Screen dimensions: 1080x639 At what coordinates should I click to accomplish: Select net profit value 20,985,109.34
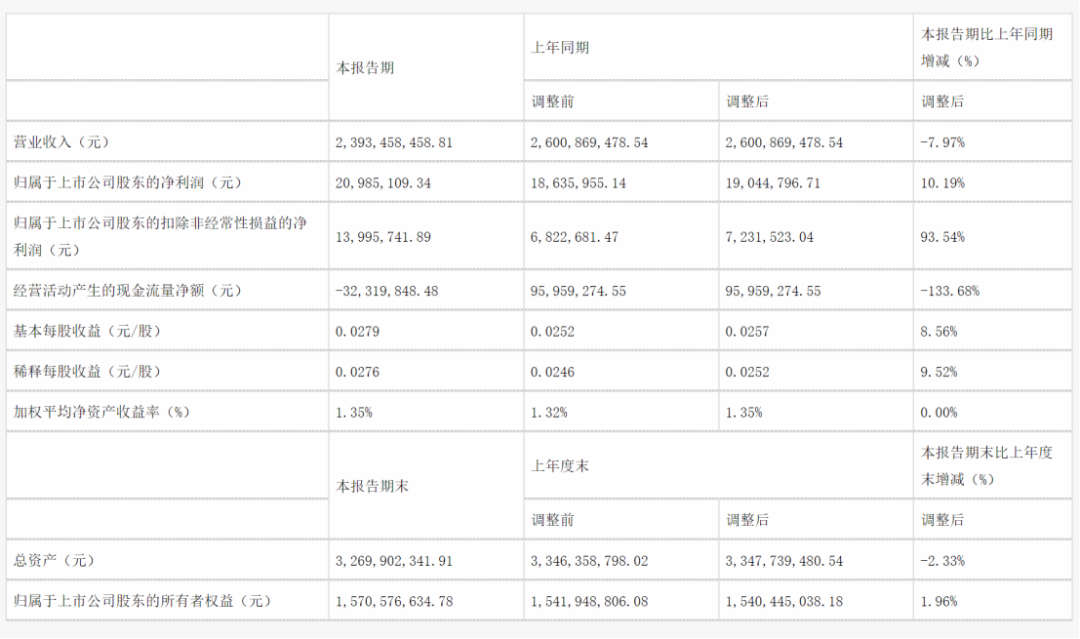click(x=384, y=183)
